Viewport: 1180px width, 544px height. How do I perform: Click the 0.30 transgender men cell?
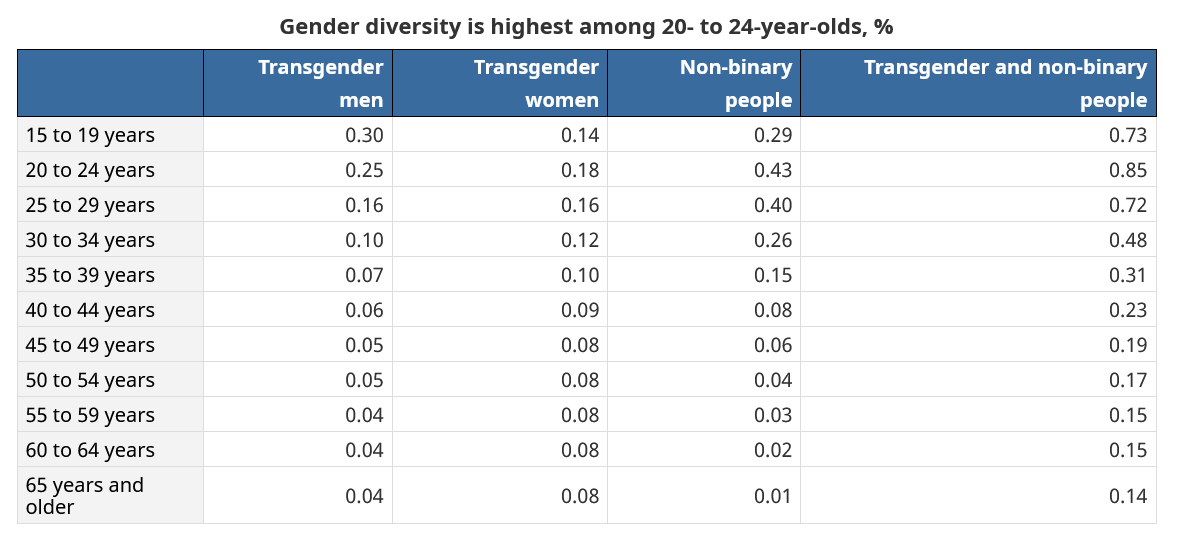(364, 135)
